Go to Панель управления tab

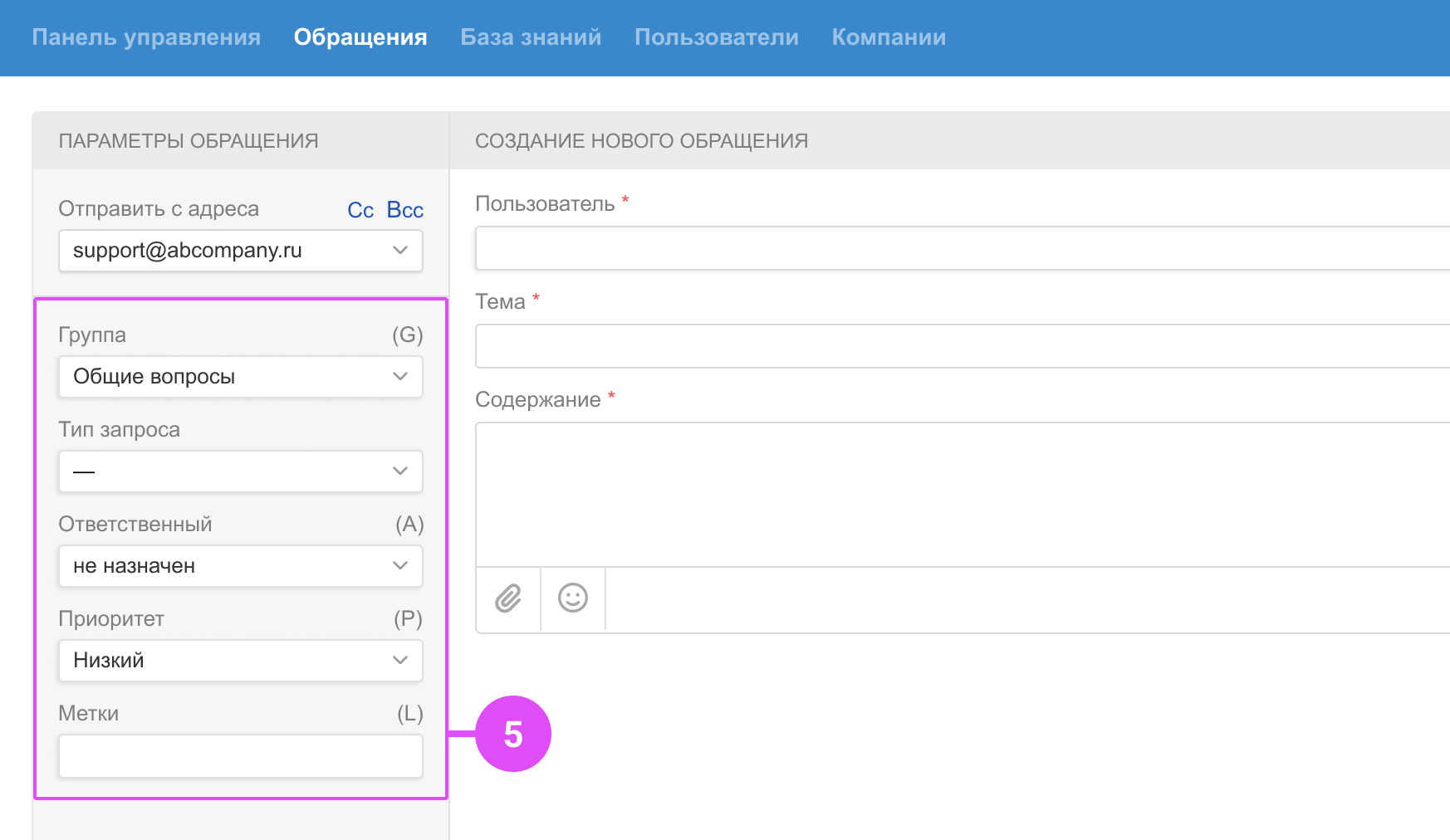pos(146,37)
